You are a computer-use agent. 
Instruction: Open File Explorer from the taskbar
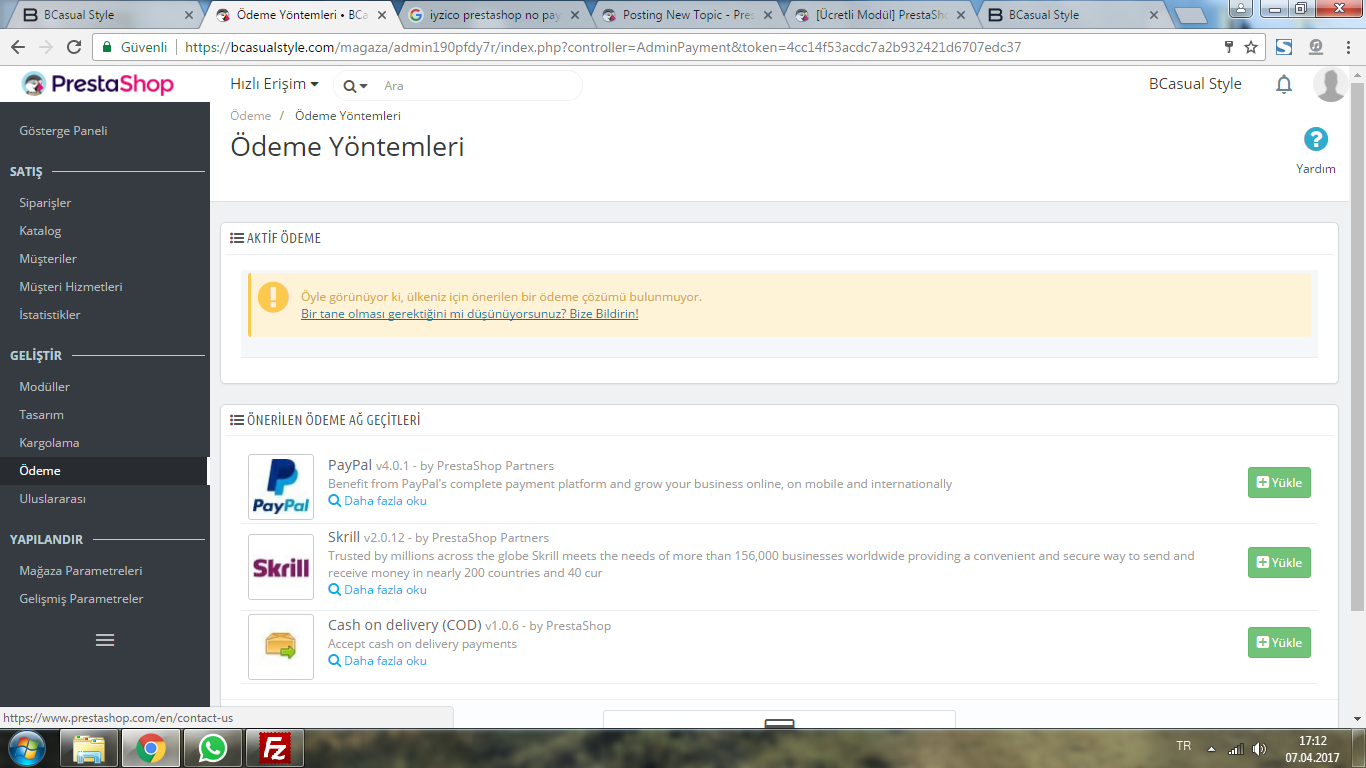[89, 748]
